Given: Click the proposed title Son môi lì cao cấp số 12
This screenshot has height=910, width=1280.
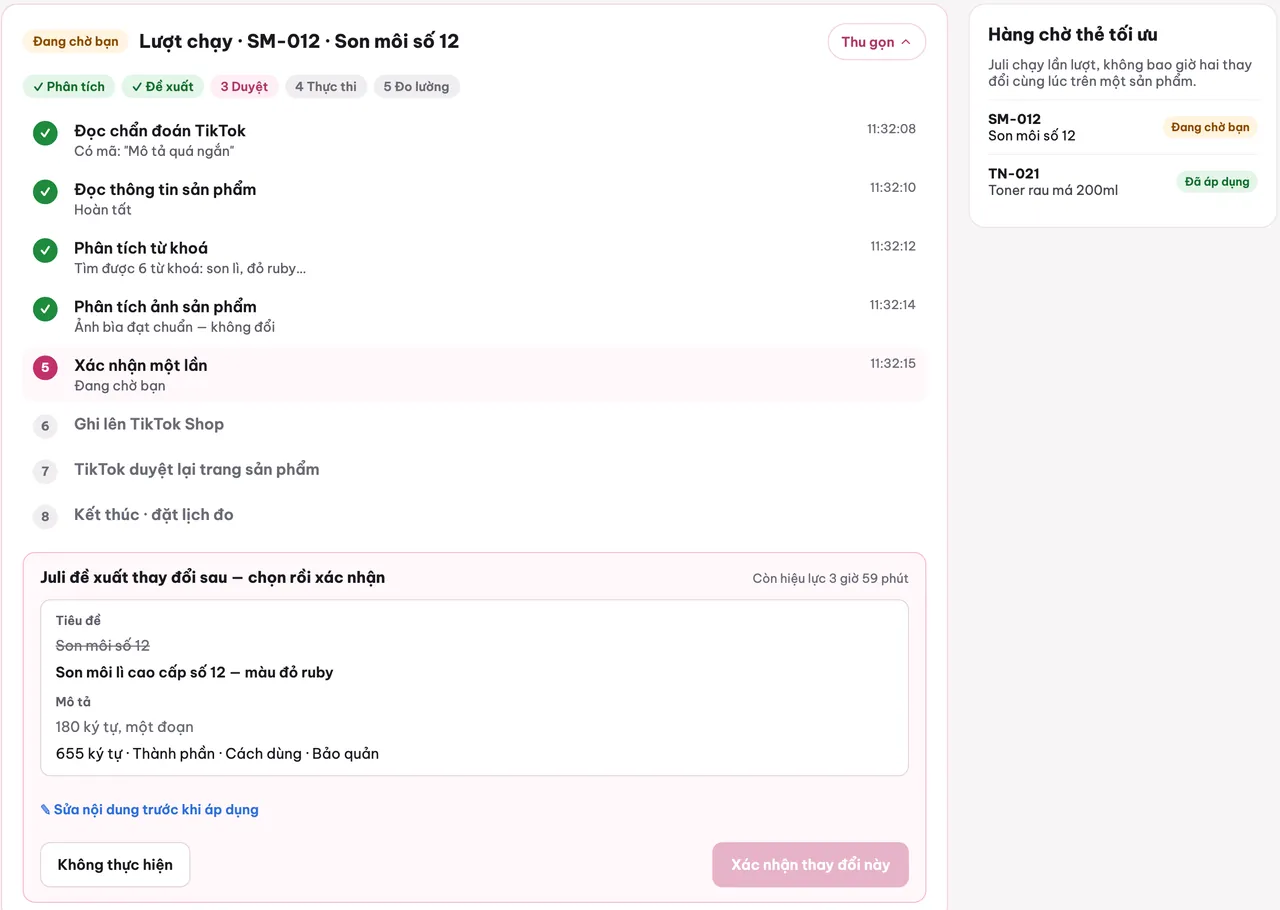Looking at the screenshot, I should [194, 673].
